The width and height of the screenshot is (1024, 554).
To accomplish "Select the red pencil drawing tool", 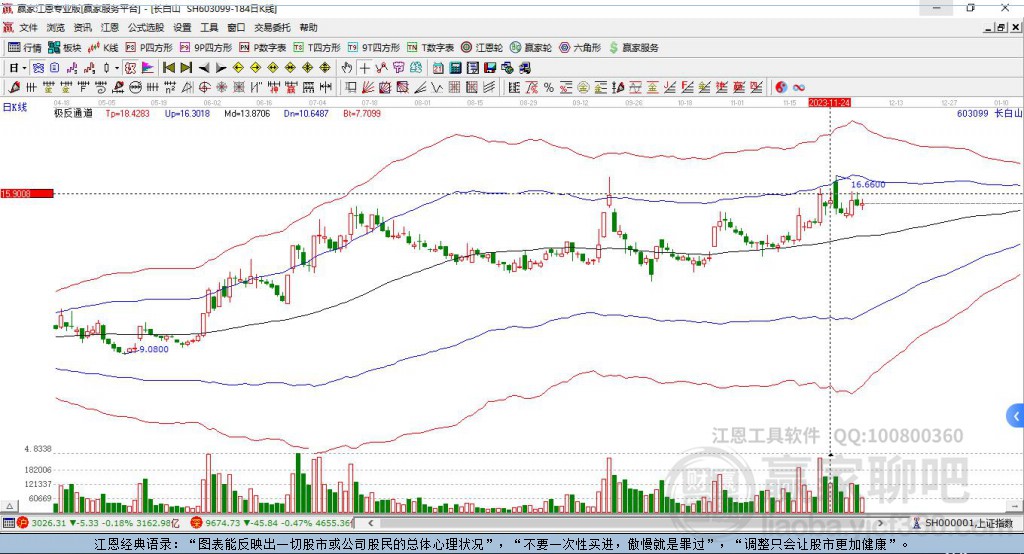I will coord(14,87).
